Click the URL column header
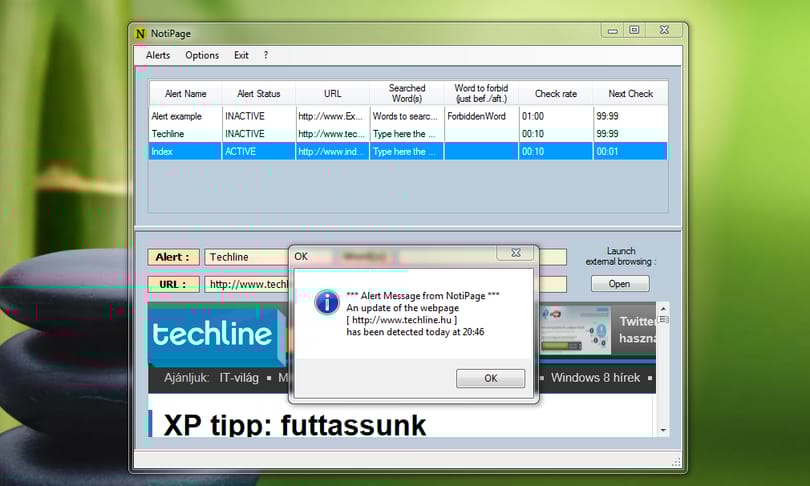The height and width of the screenshot is (486, 810). (333, 93)
